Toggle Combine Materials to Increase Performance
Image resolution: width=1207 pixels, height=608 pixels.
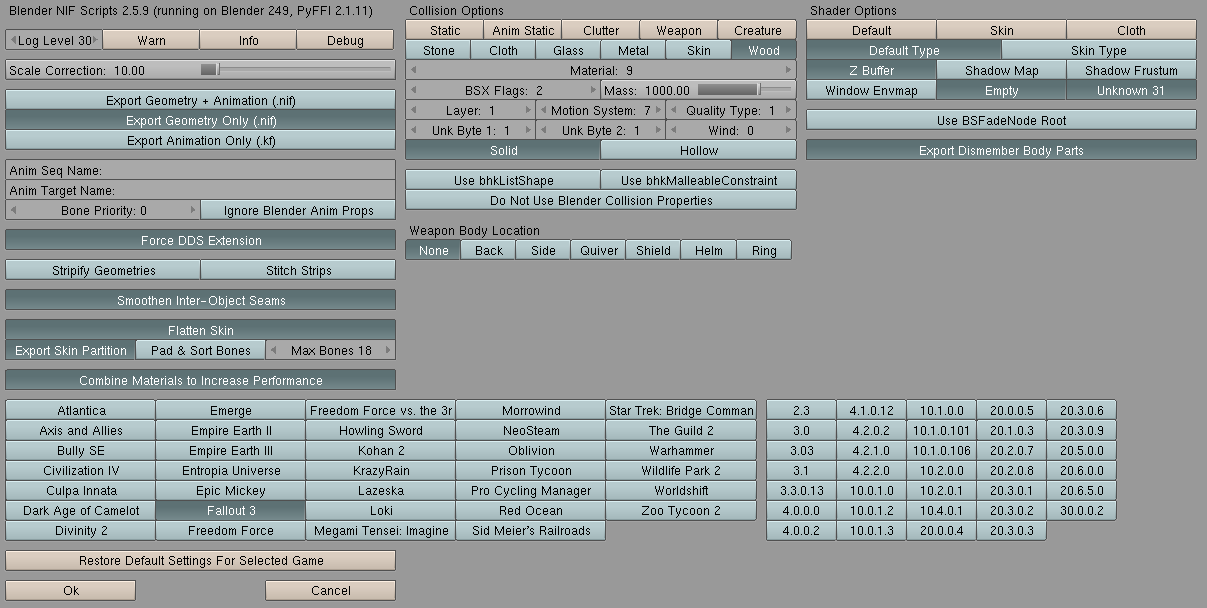[200, 380]
